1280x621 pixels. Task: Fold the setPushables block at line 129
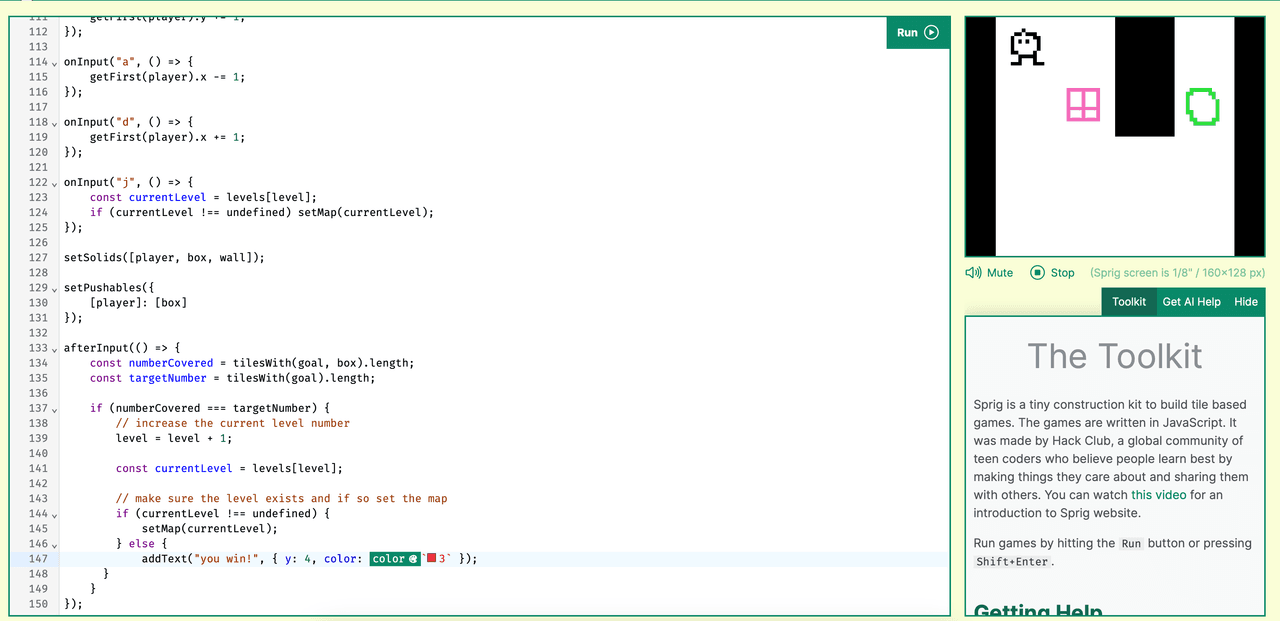tap(54, 288)
